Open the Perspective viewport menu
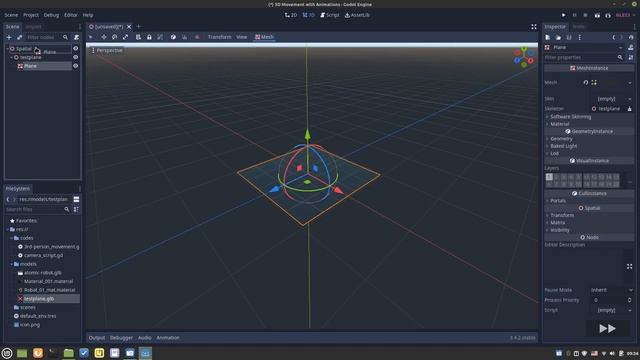This screenshot has height=360, width=640. point(107,50)
